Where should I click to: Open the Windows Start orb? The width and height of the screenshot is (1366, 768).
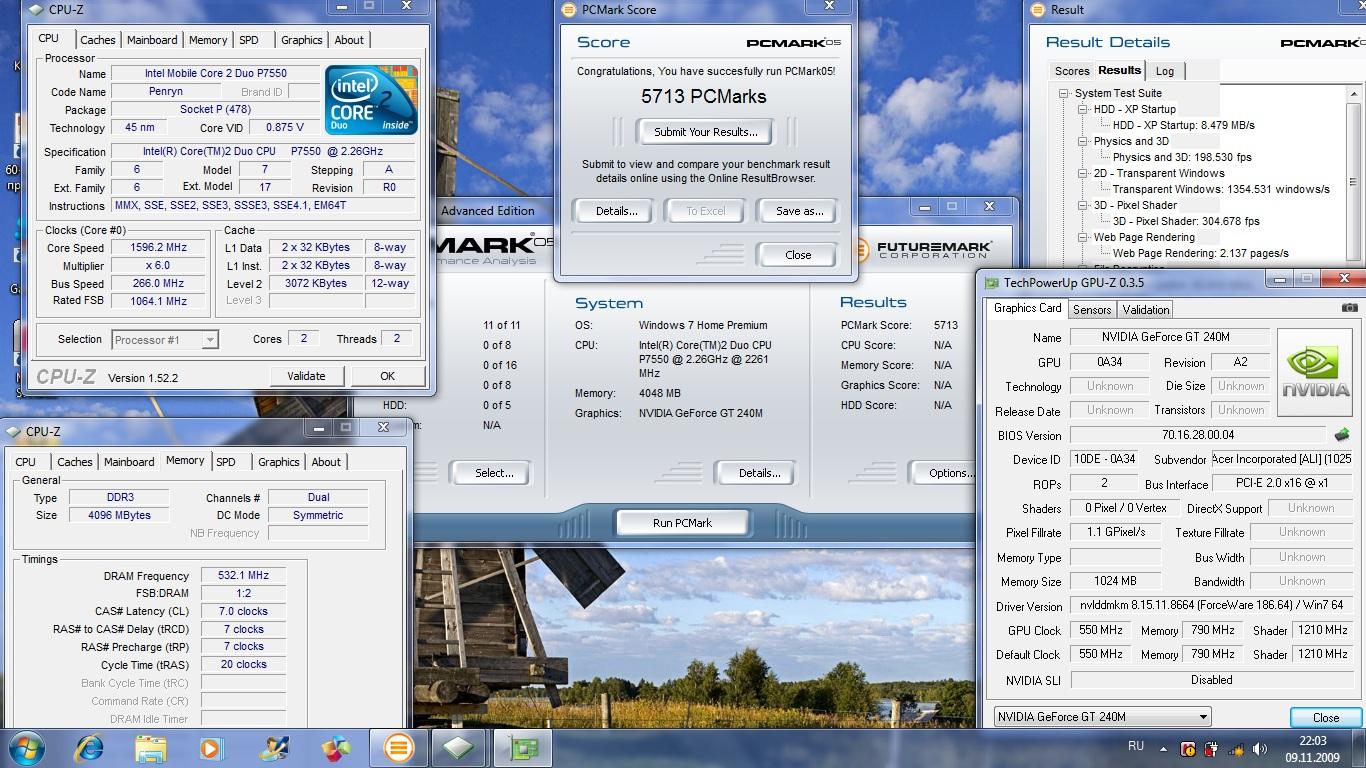coord(26,748)
